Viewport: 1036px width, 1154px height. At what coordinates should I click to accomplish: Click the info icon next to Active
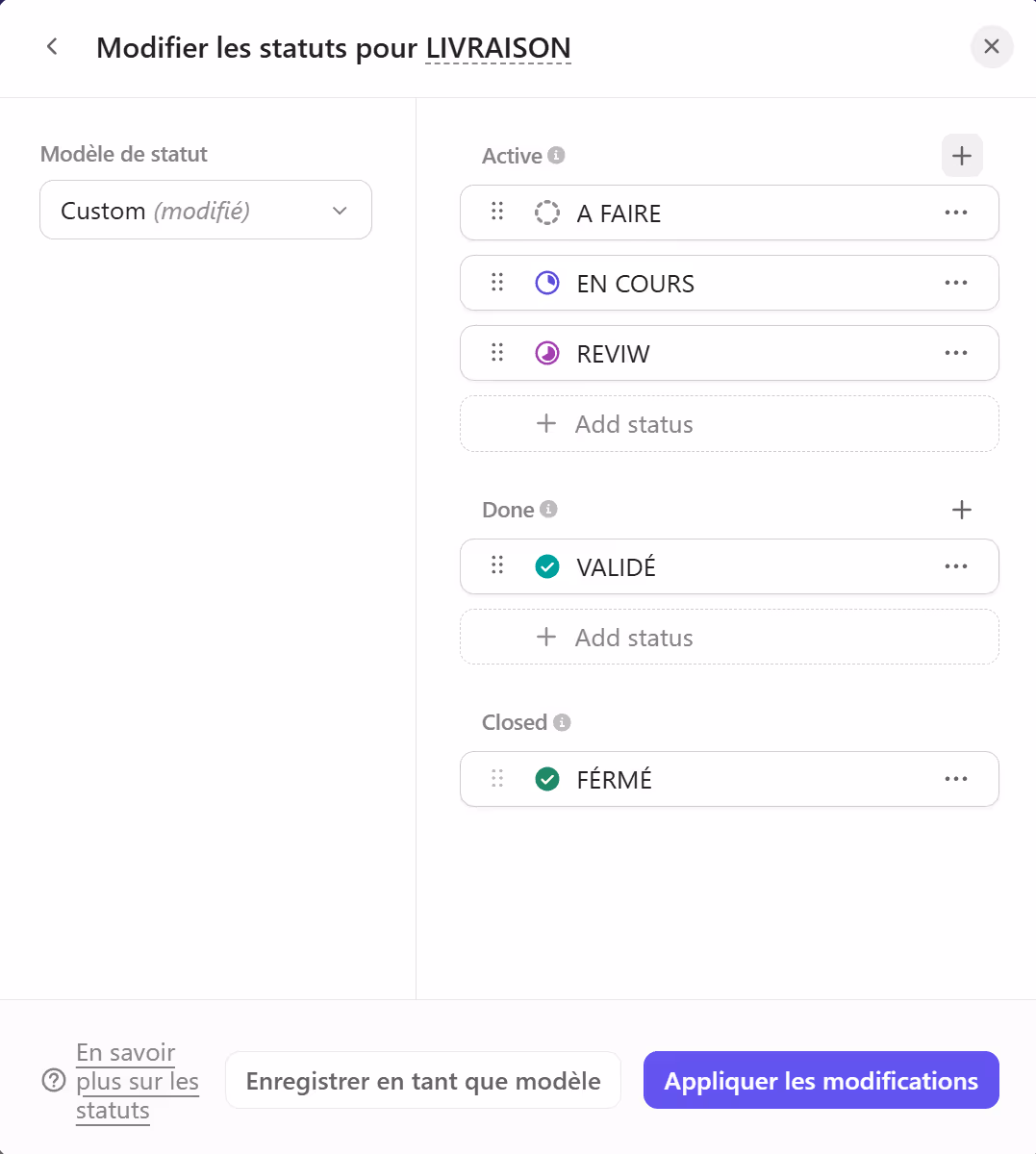click(556, 155)
